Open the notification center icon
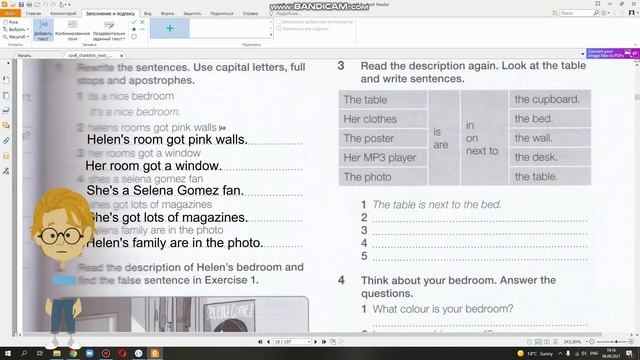Screen dimensions: 640x360 [629, 353]
